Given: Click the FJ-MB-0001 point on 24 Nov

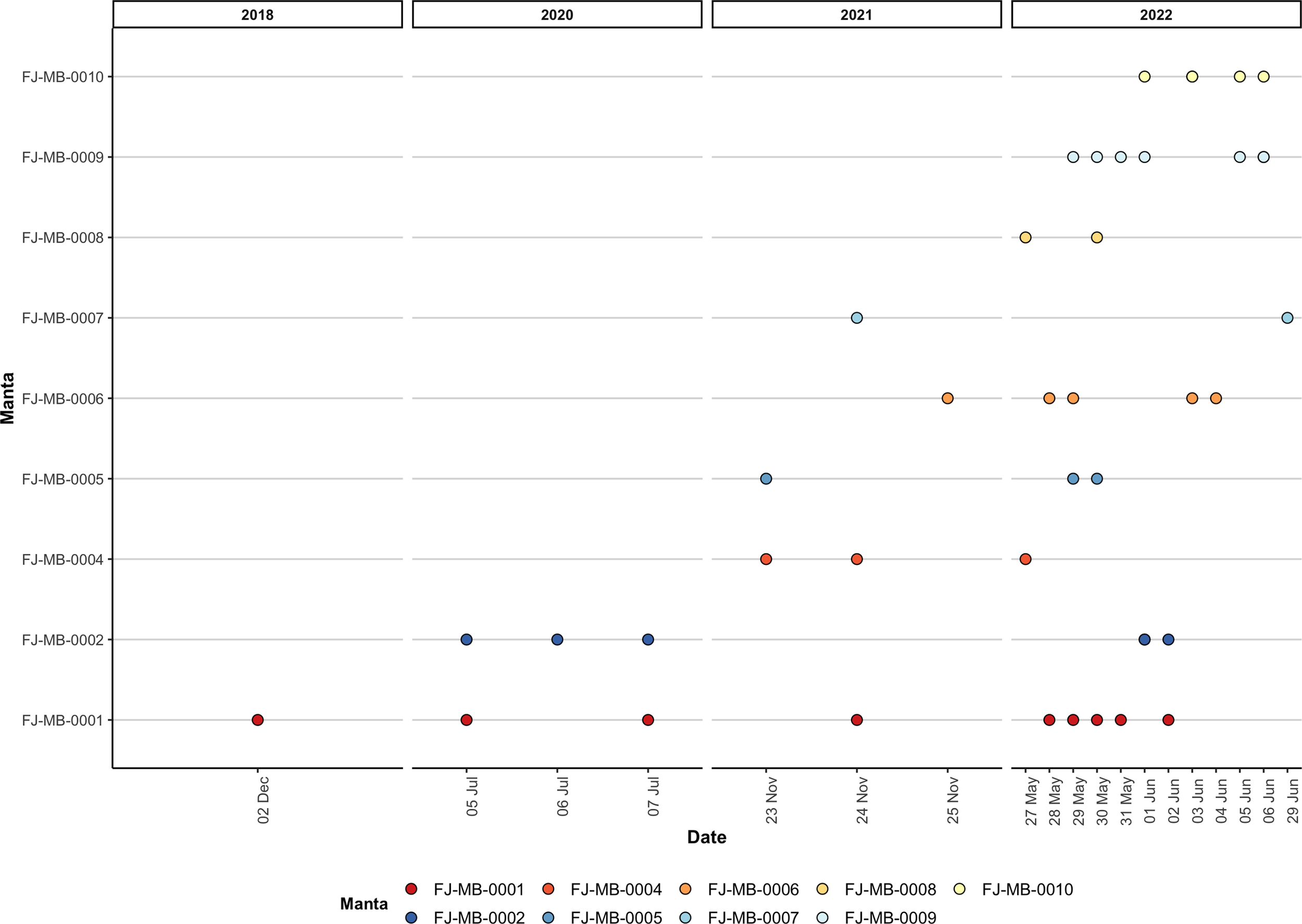Looking at the screenshot, I should pos(856,720).
